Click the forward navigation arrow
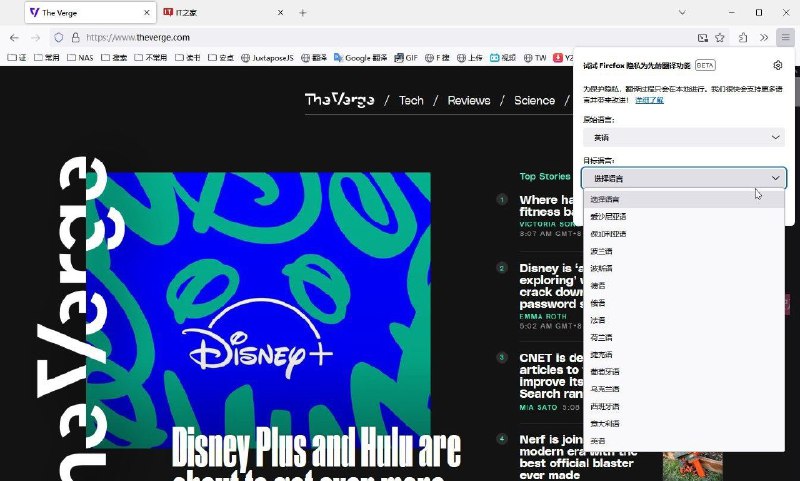Screen dimensions: 800x481 pyautogui.click(x=35, y=38)
